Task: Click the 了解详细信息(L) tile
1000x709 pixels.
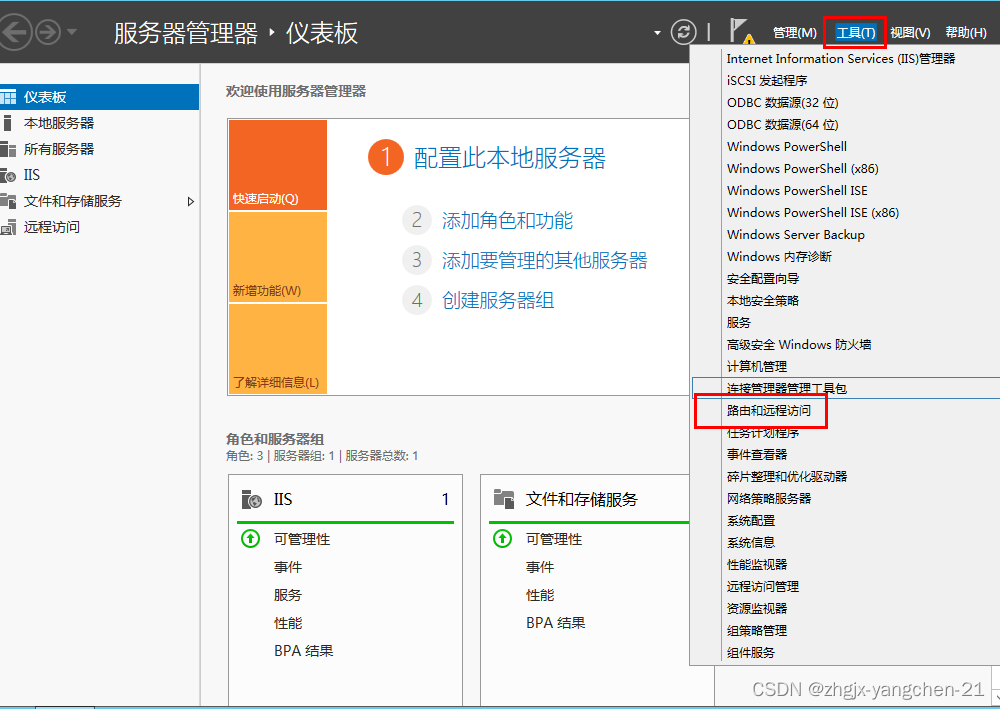Action: click(277, 348)
